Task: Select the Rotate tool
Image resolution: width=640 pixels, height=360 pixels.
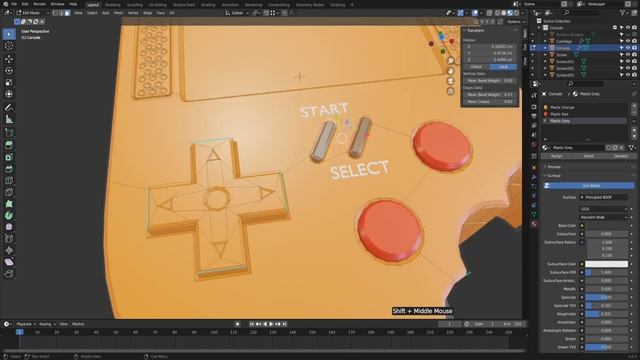Action: point(9,71)
